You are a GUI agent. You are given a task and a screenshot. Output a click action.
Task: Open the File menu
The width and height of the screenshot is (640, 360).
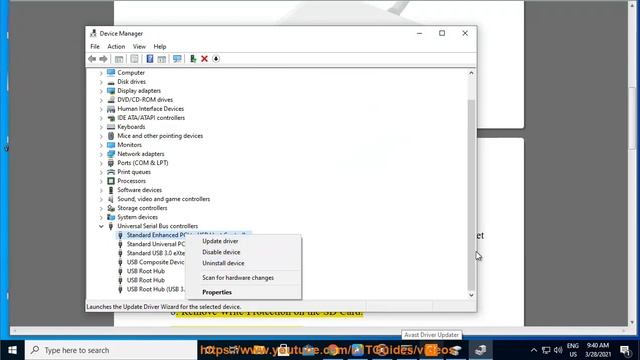point(95,47)
